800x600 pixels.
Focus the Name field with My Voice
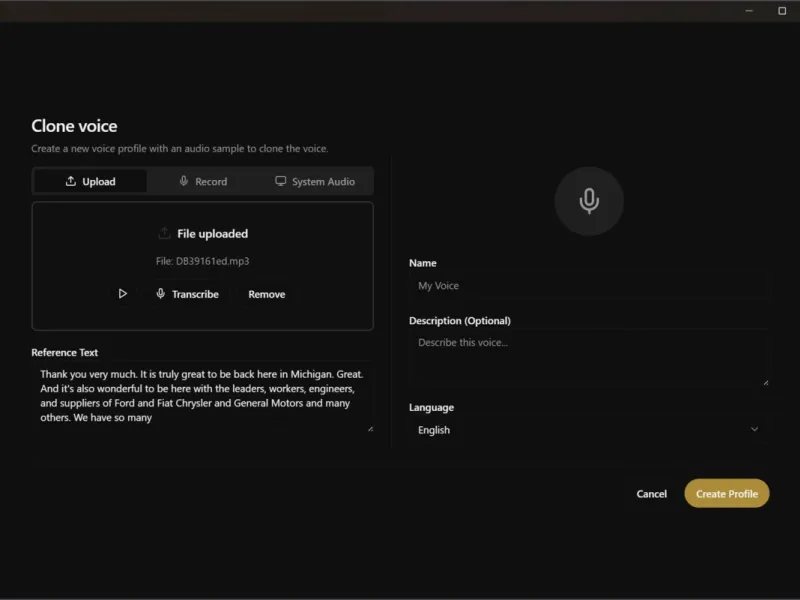pyautogui.click(x=588, y=286)
